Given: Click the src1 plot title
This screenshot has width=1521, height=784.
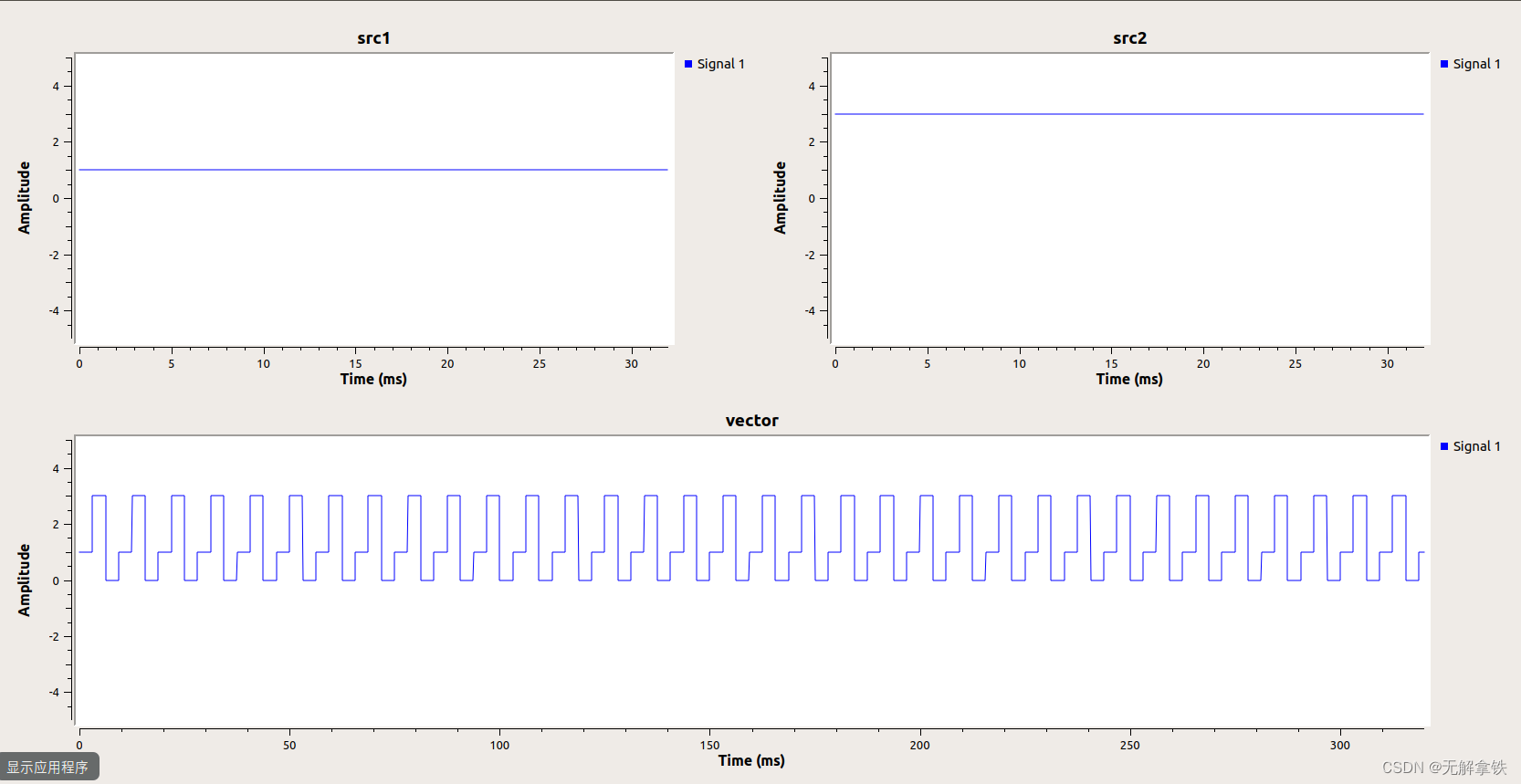Looking at the screenshot, I should tap(373, 38).
